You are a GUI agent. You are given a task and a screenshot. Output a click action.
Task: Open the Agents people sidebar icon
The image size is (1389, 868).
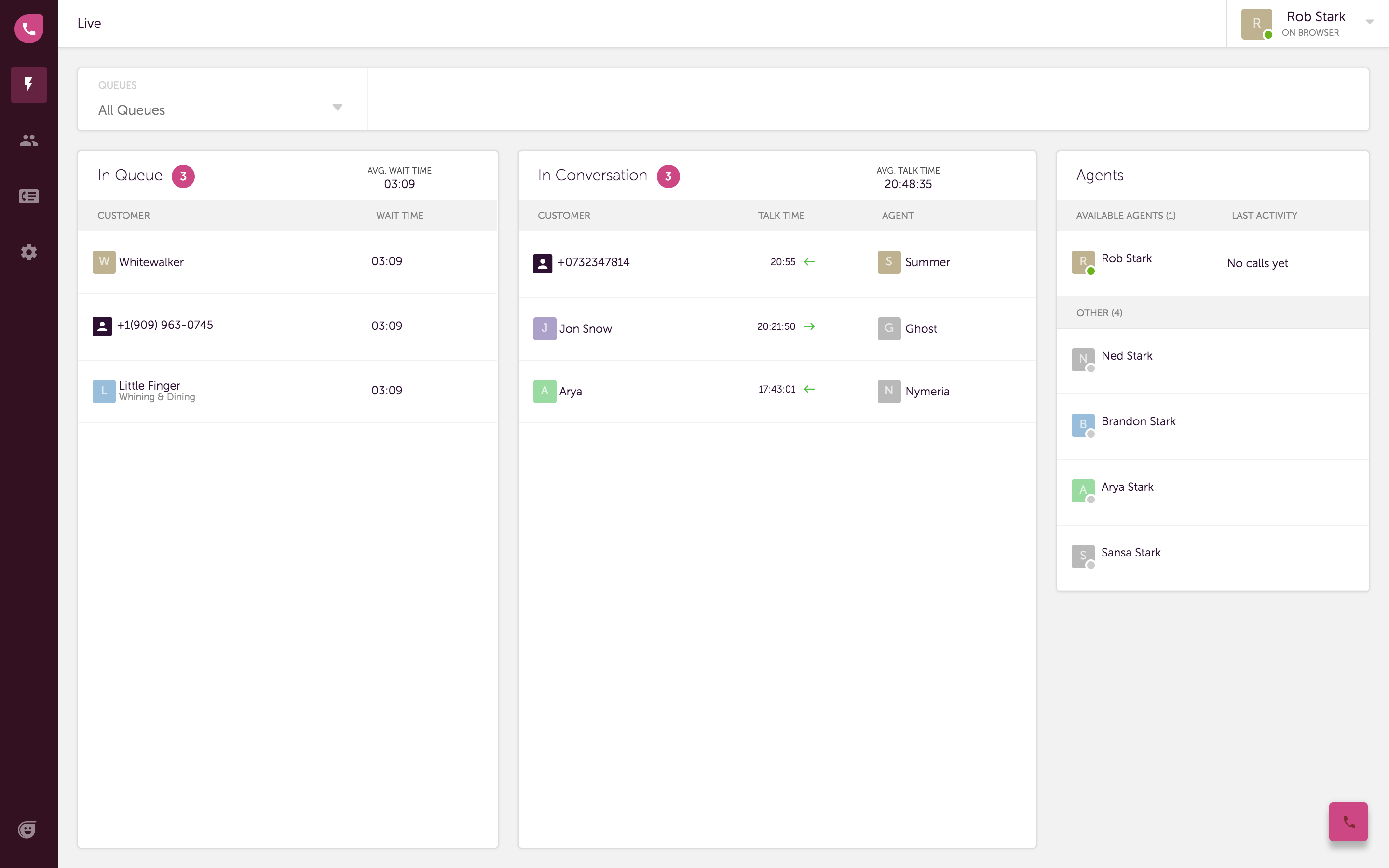coord(29,140)
